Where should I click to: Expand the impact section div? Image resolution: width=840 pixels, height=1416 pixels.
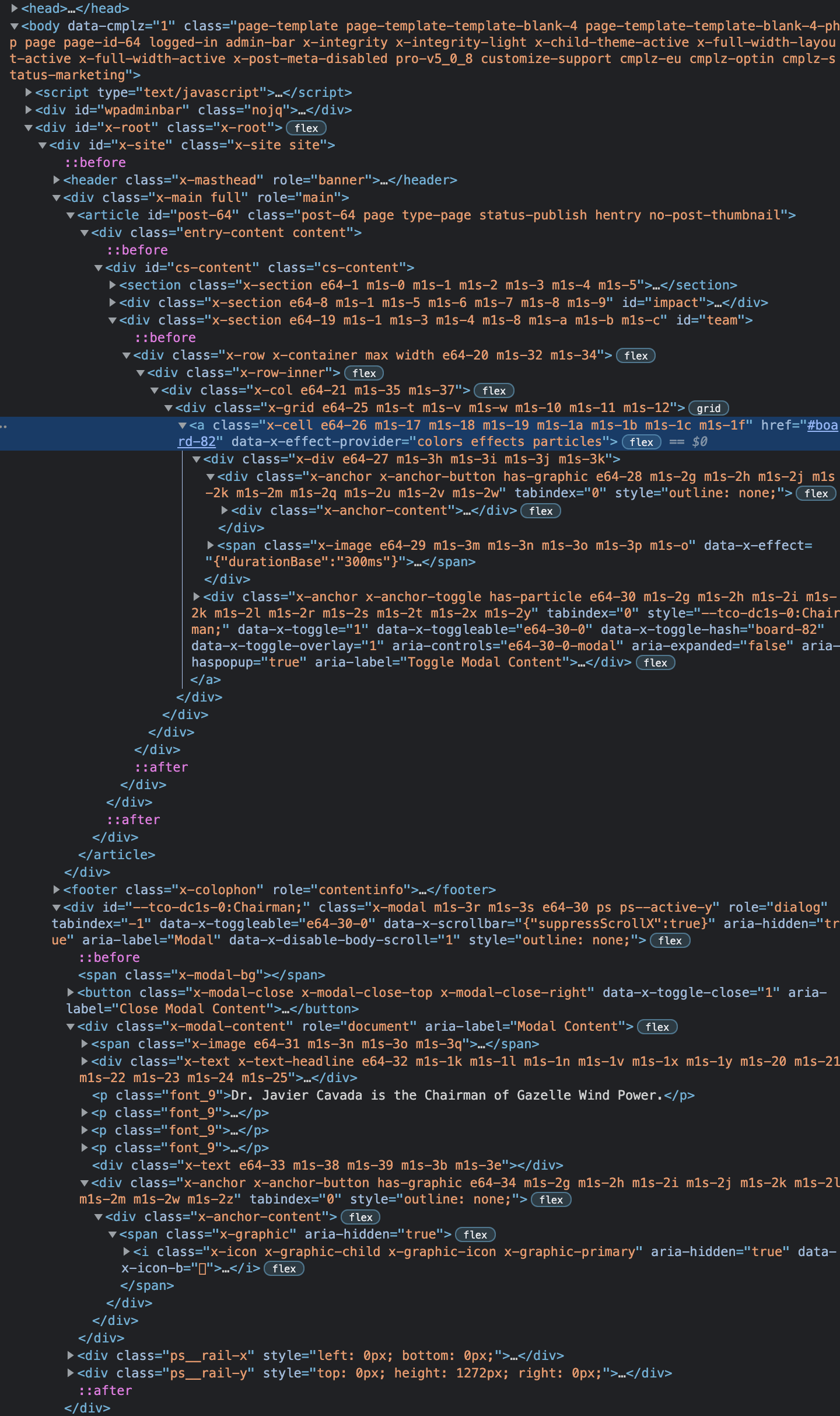(113, 302)
